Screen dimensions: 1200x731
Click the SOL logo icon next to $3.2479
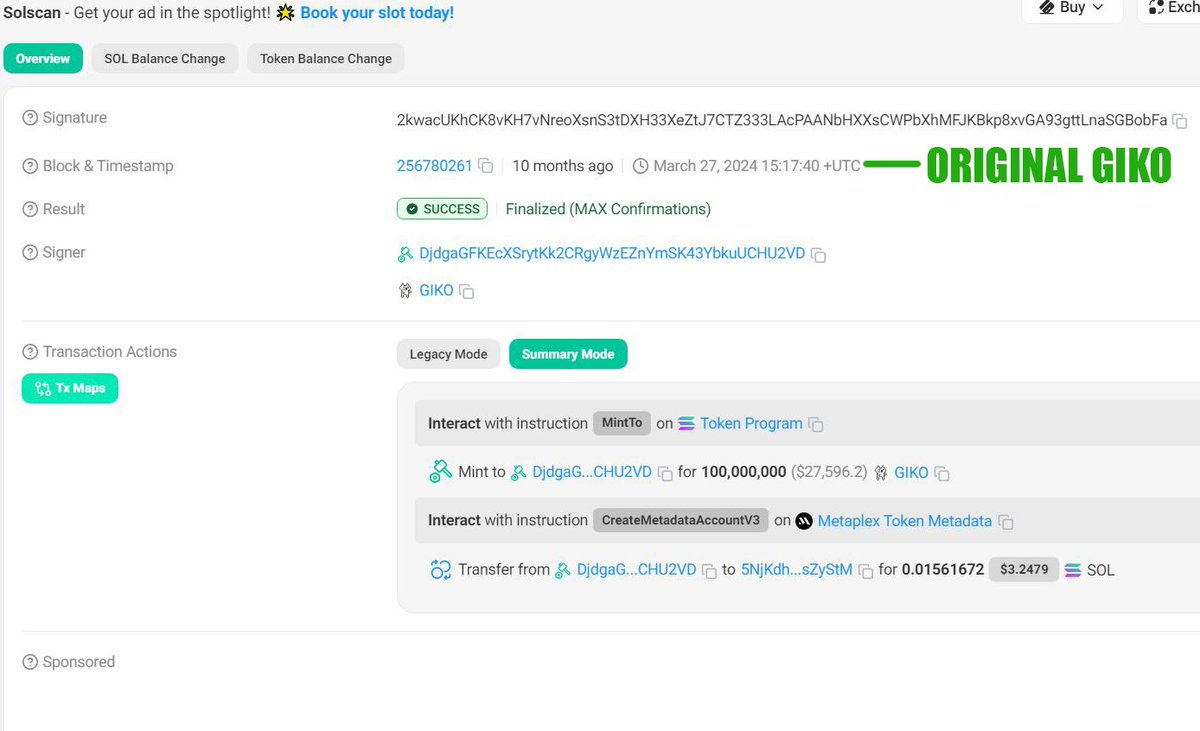pyautogui.click(x=1073, y=570)
